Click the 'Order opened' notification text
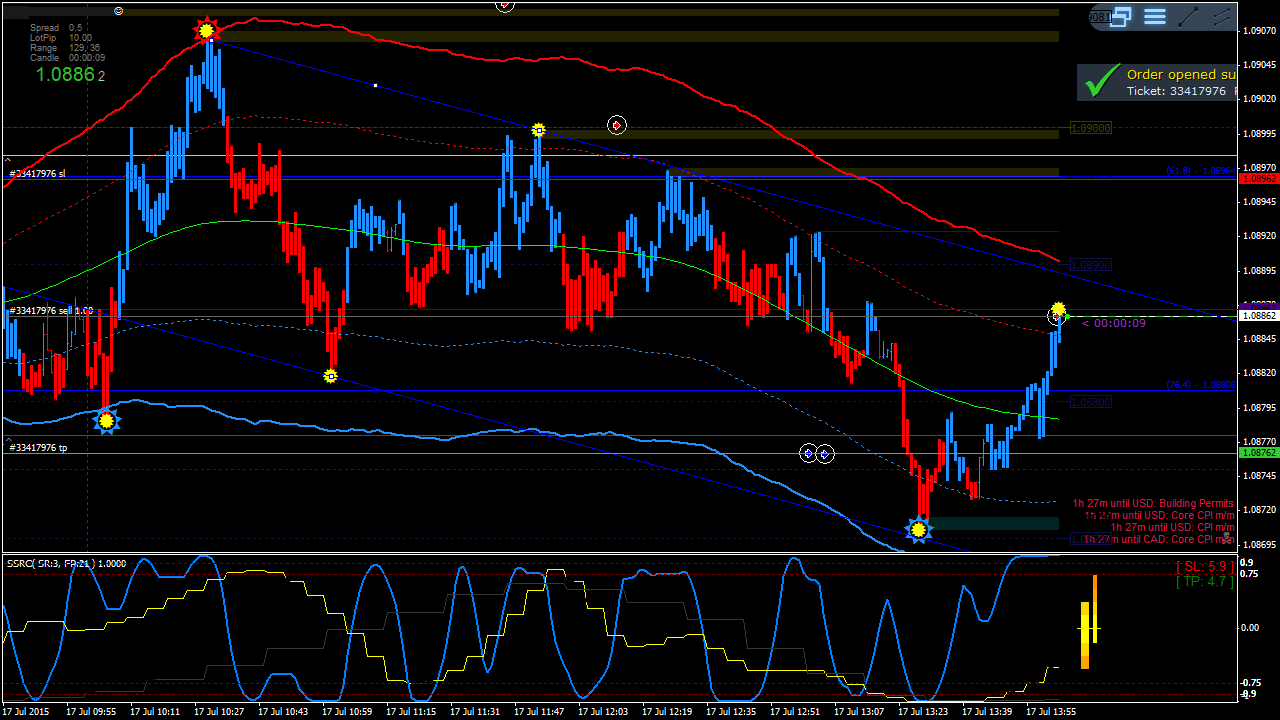The height and width of the screenshot is (720, 1280). tap(1181, 74)
